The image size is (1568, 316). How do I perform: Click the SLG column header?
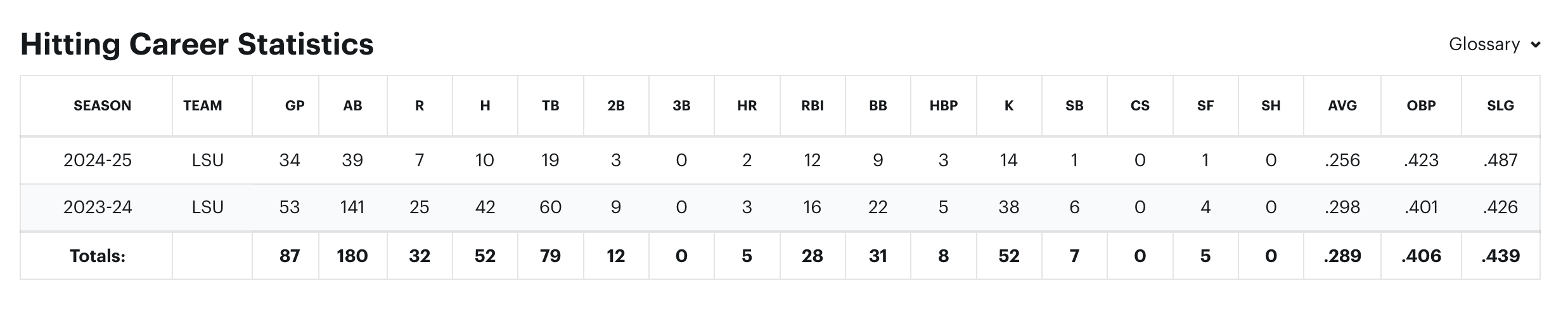coord(1500,106)
